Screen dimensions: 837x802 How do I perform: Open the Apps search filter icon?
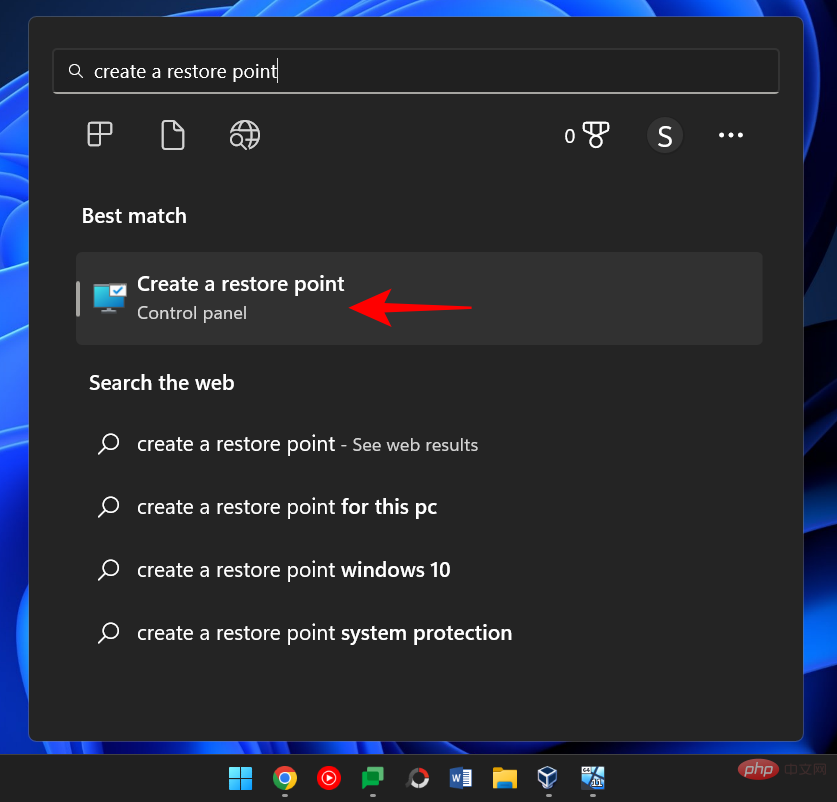[99, 135]
